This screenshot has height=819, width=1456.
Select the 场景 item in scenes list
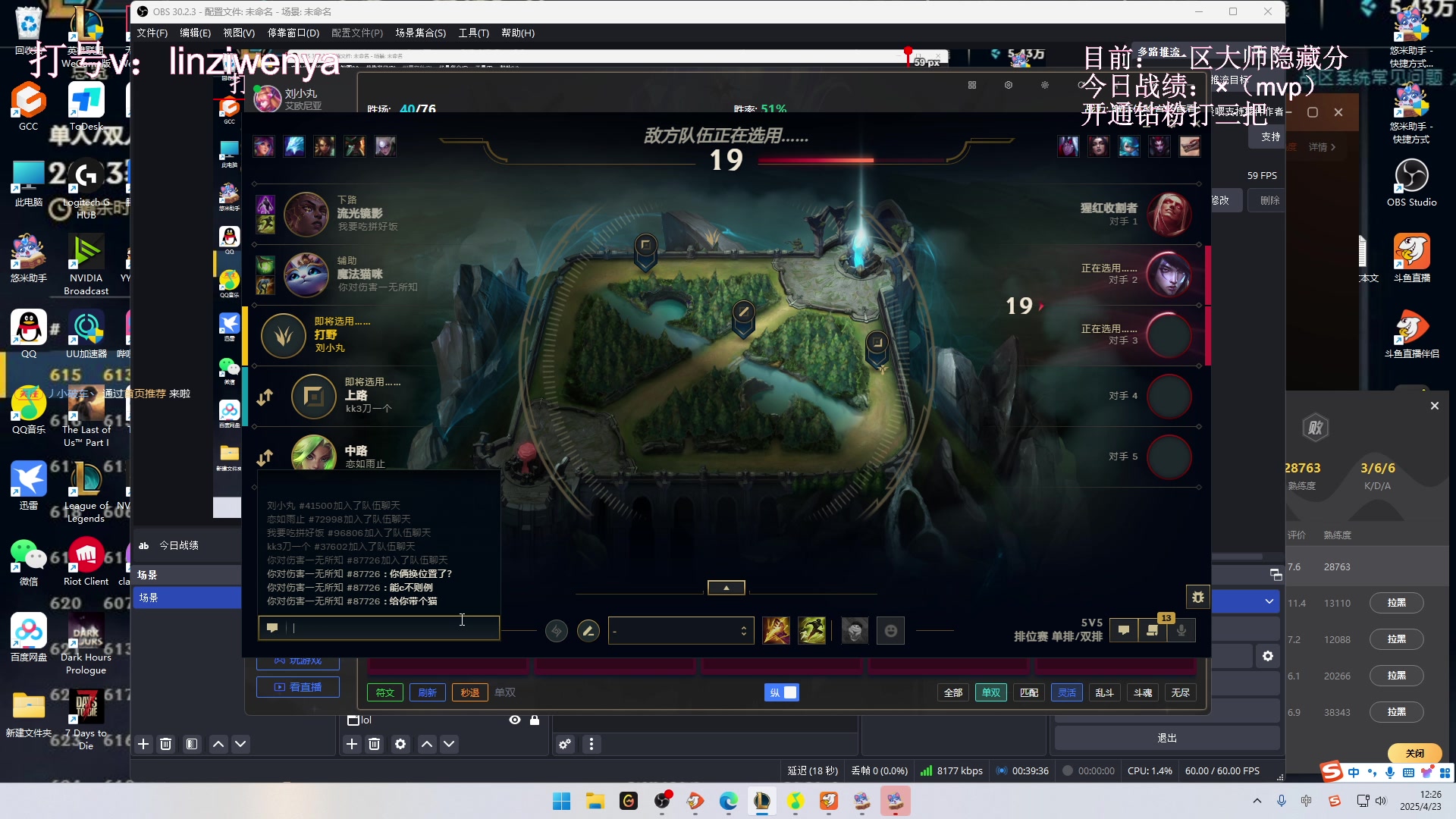(x=187, y=598)
